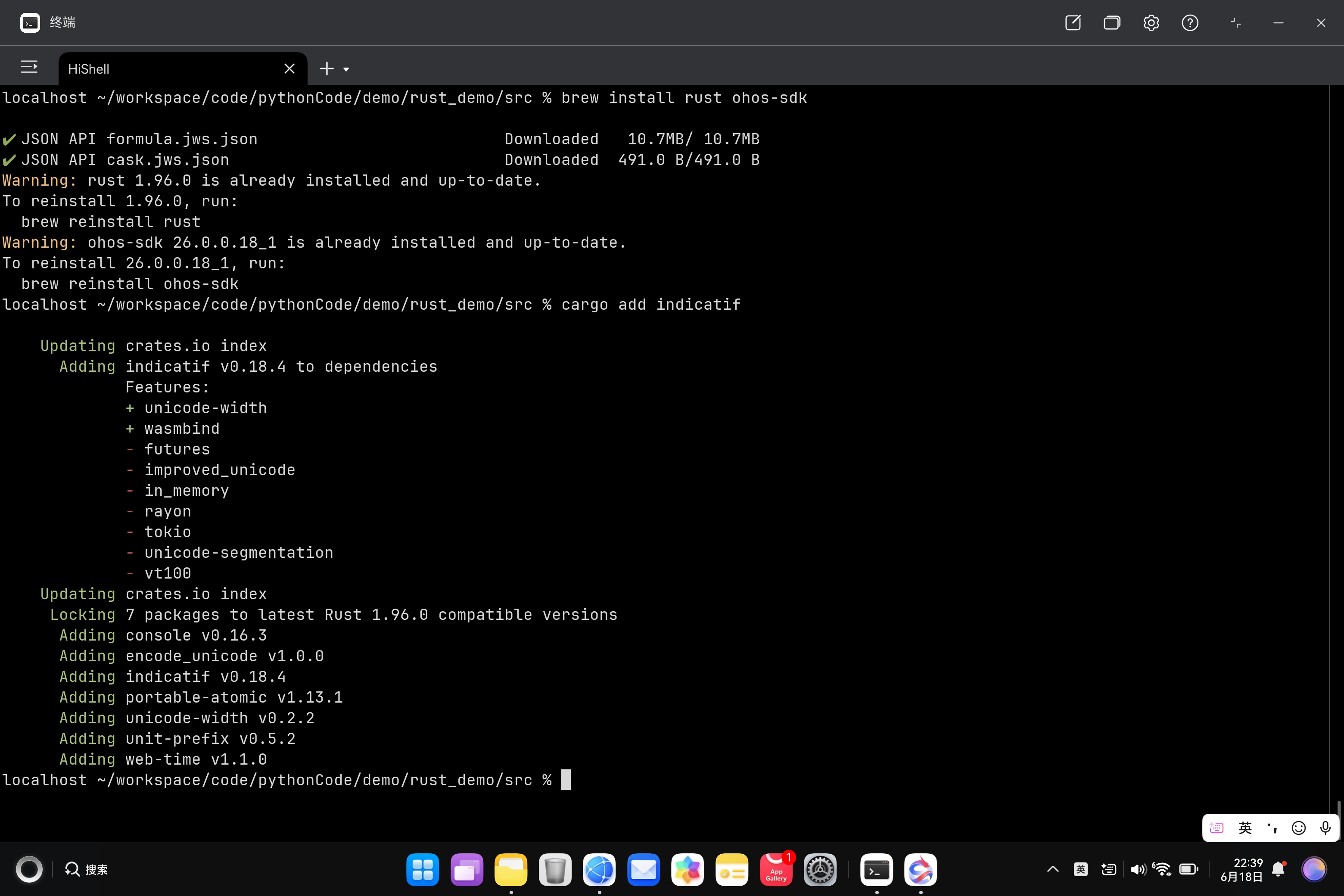Click 'brew reinstall ohos-sdk' text
This screenshot has width=1344, height=896.
click(130, 283)
